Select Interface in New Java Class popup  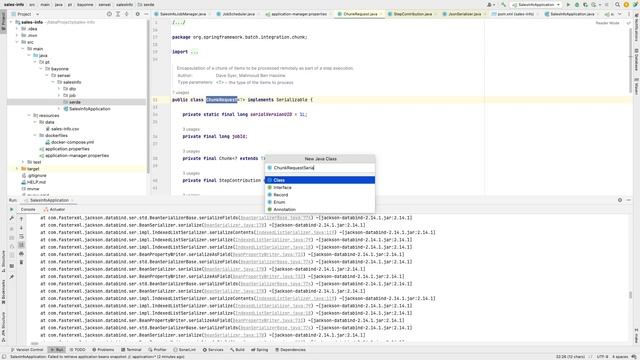tap(320, 187)
